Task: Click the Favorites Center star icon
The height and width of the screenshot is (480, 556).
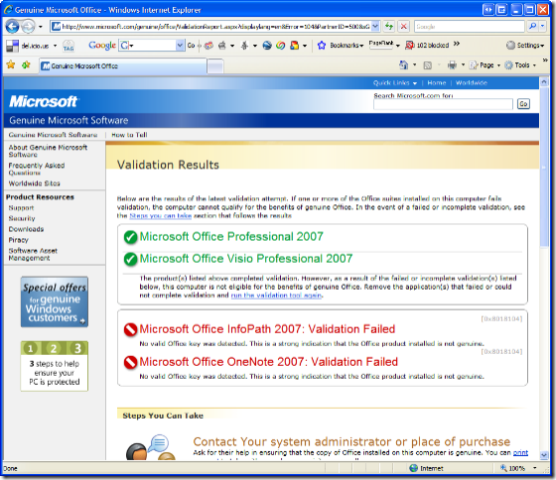Action: [x=11, y=65]
